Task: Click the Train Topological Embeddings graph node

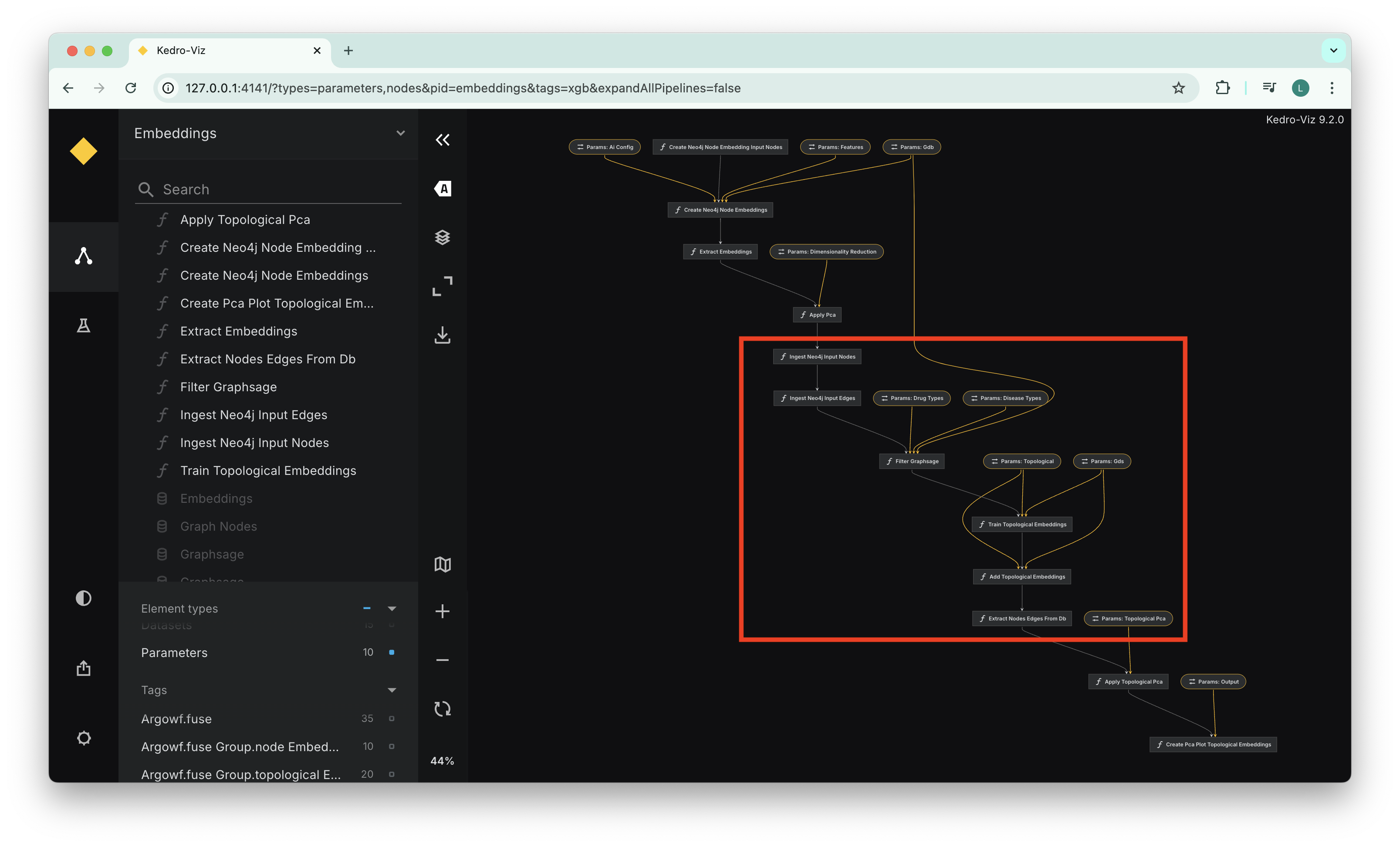Action: (1022, 524)
